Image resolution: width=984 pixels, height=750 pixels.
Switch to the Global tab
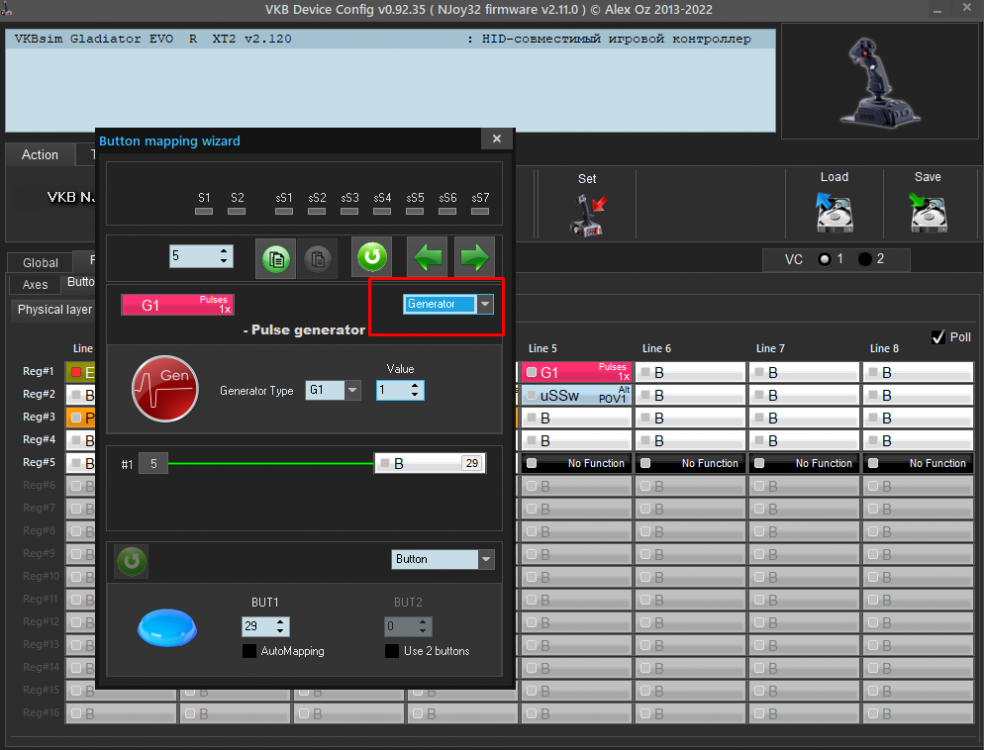coord(40,262)
